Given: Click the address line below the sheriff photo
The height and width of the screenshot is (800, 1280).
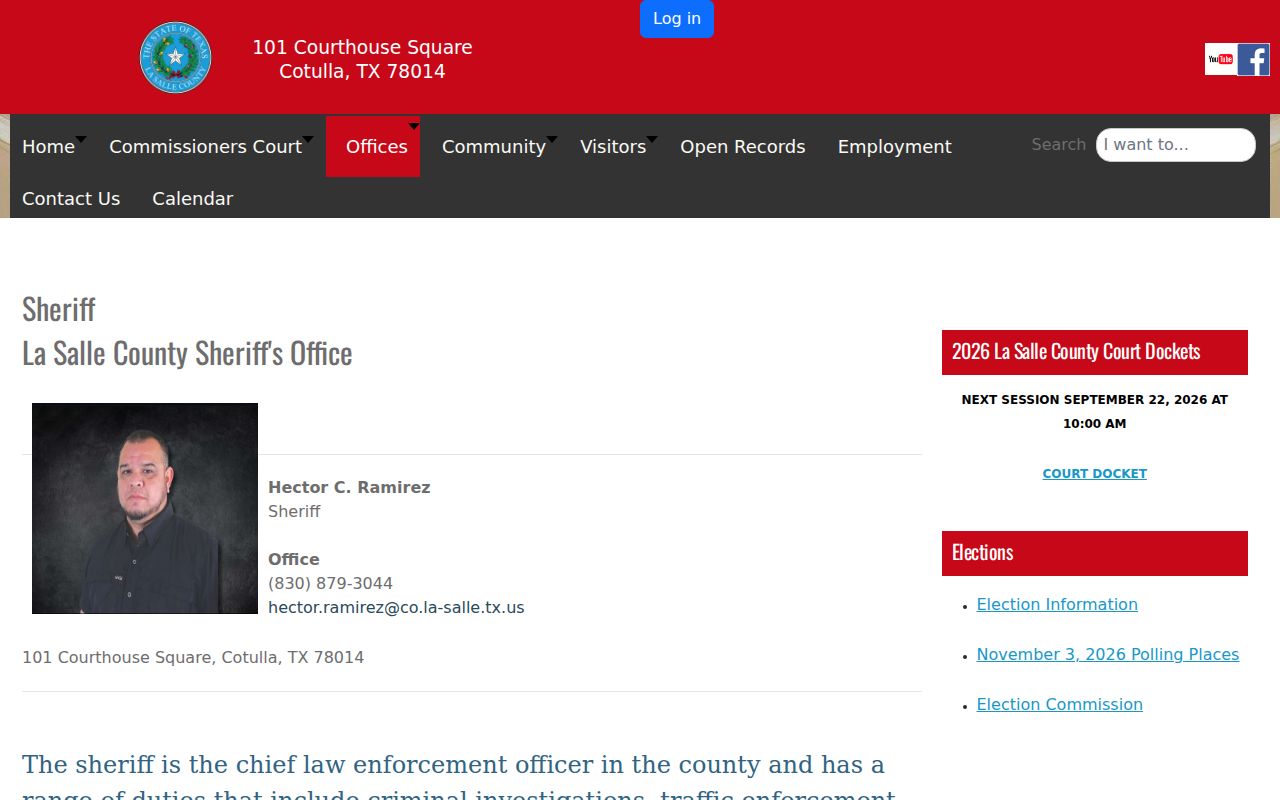Looking at the screenshot, I should click(x=193, y=658).
